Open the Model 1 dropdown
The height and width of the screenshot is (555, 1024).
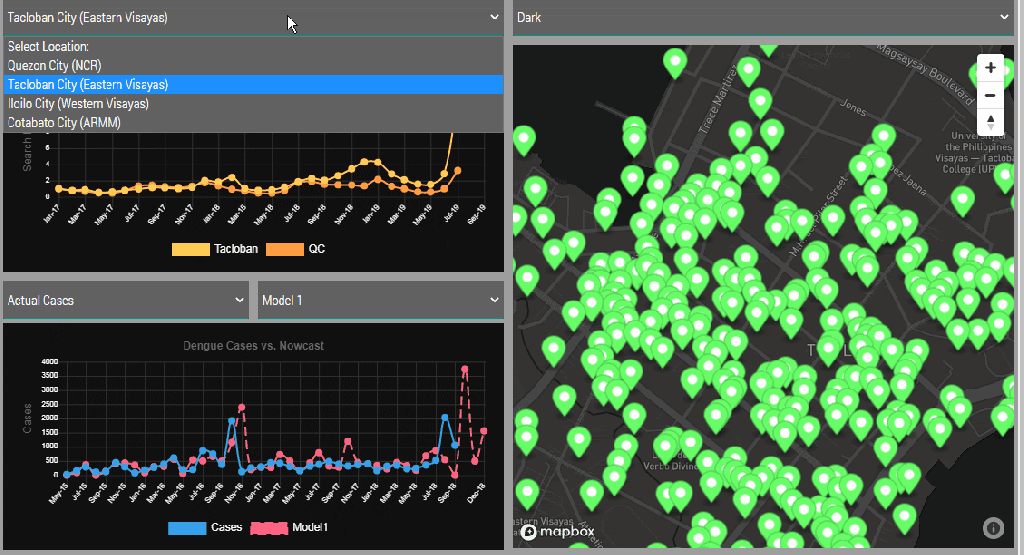[380, 300]
